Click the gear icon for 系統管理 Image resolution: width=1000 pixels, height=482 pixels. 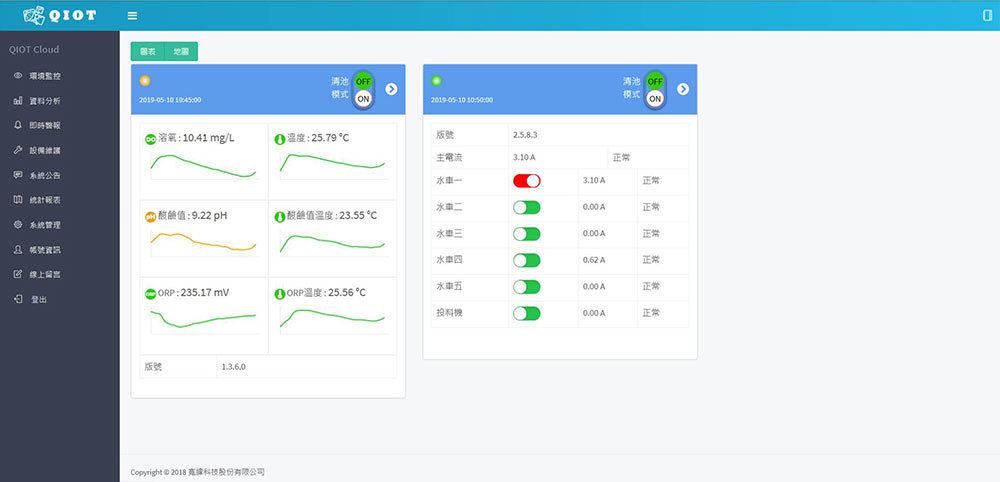[x=18, y=225]
